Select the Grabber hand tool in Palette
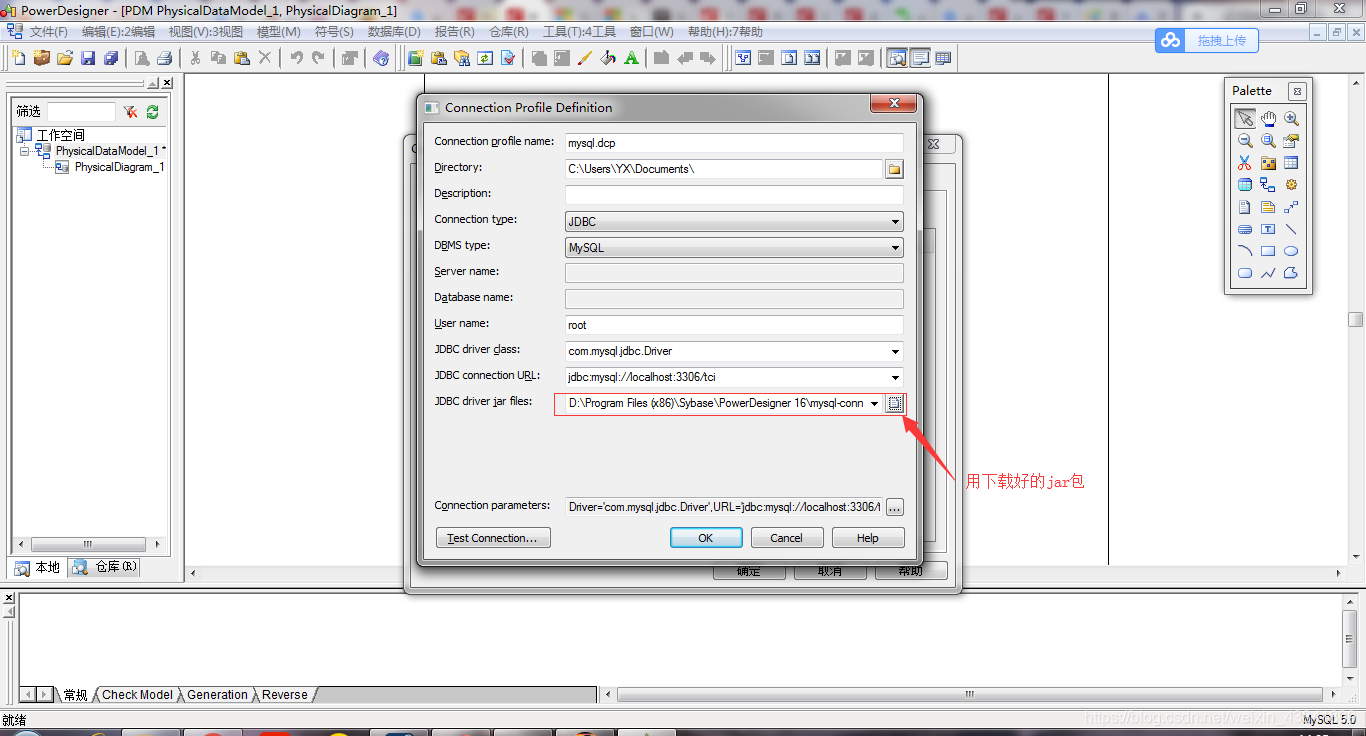Image resolution: width=1366 pixels, height=736 pixels. [x=1268, y=119]
